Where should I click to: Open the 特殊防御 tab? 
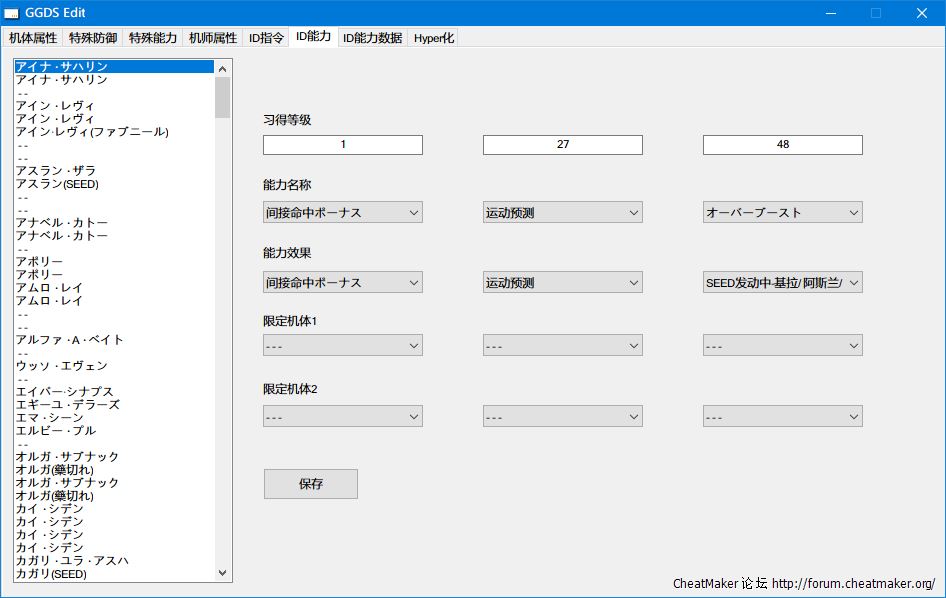92,38
